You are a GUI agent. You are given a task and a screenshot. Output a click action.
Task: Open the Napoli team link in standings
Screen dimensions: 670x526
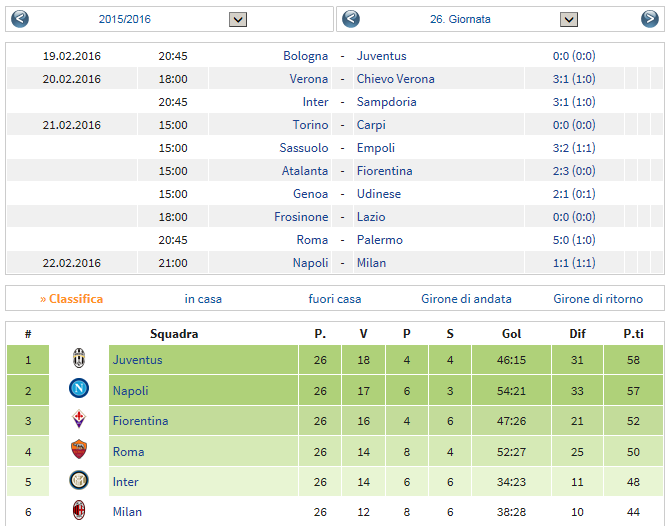click(131, 391)
